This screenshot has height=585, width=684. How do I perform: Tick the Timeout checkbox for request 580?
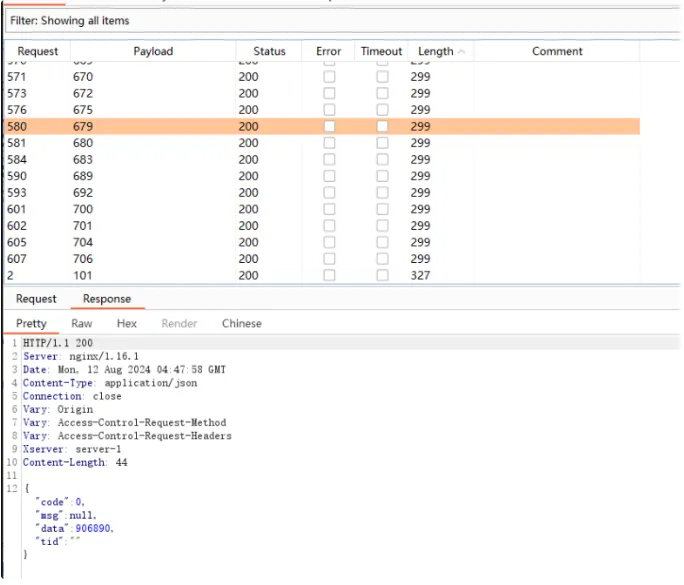tap(382, 127)
